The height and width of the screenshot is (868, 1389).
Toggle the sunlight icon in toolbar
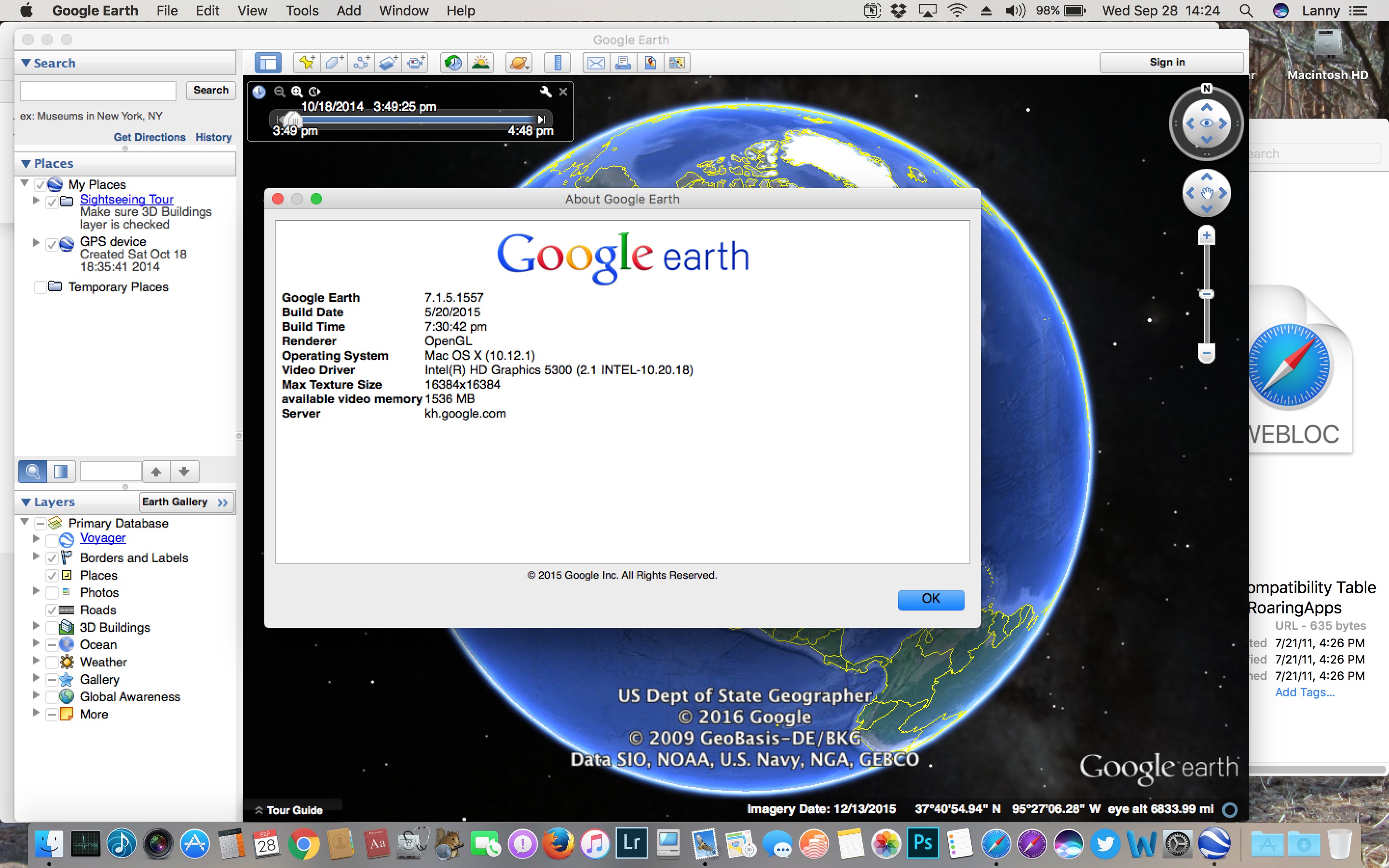(x=481, y=63)
